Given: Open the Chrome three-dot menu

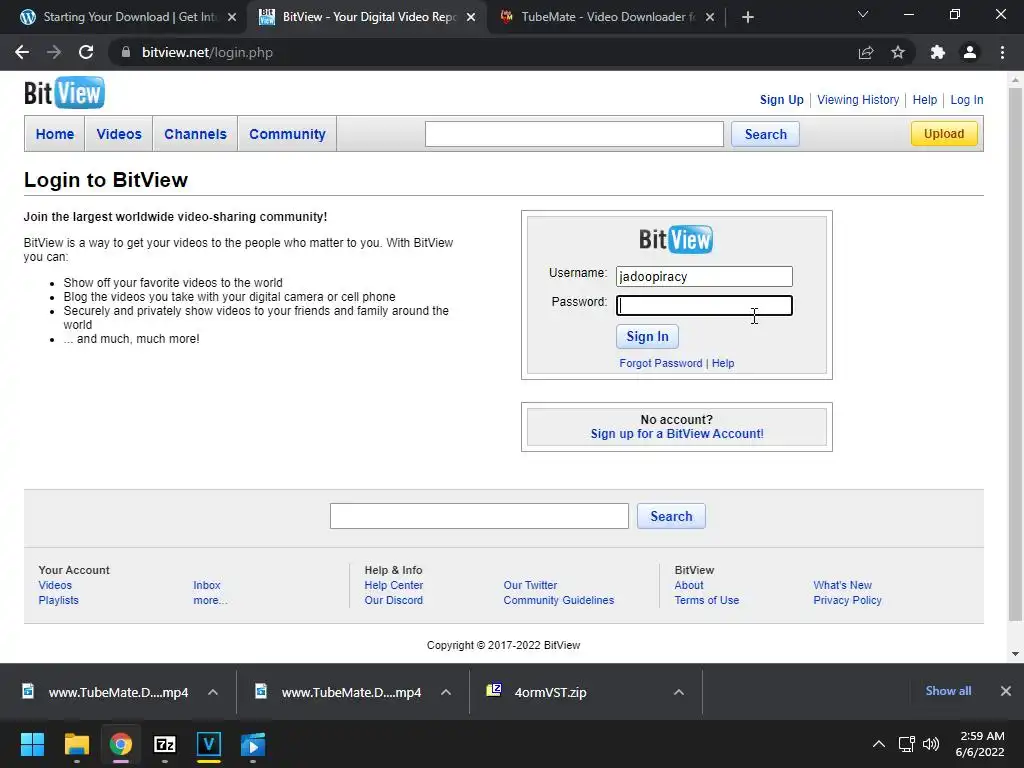Looking at the screenshot, I should click(1002, 52).
